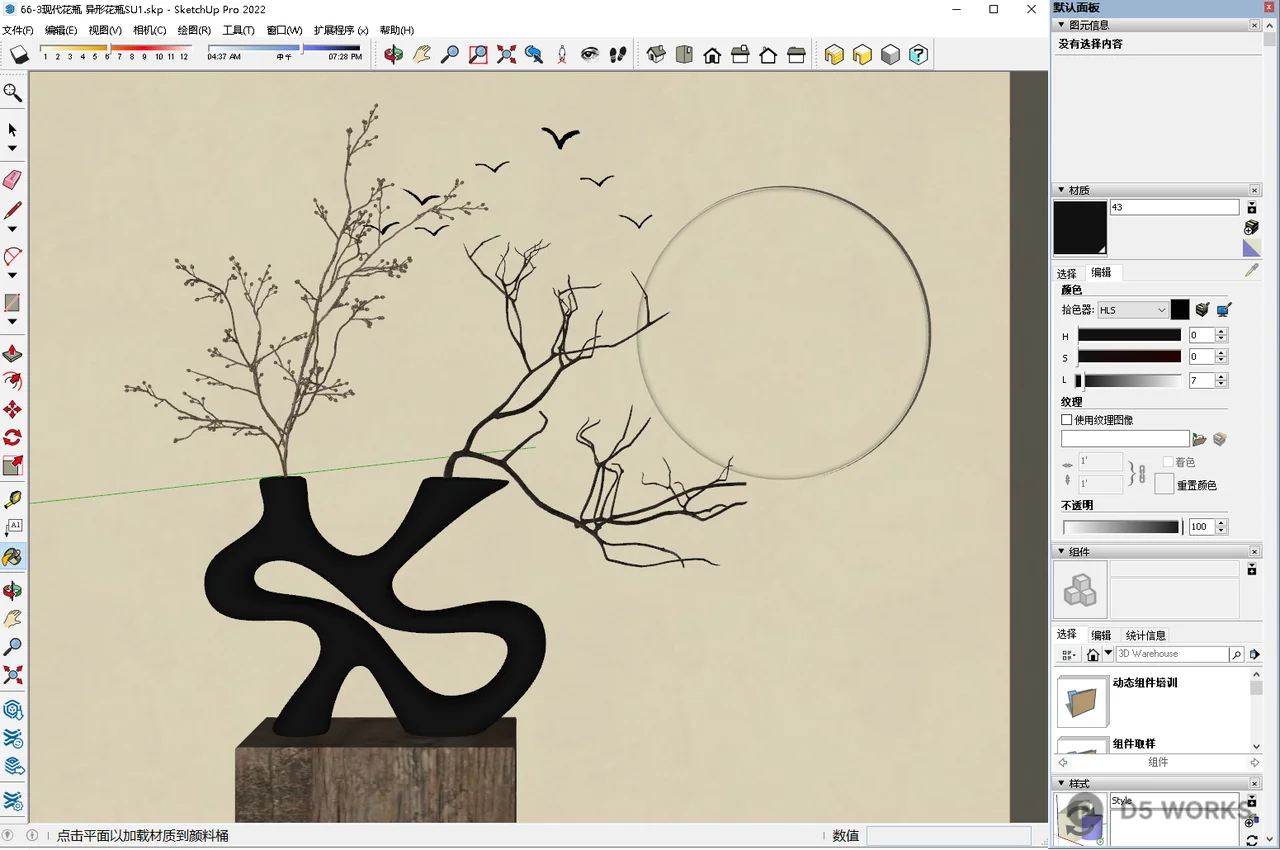
Task: Select the Position Camera tool
Action: [x=562, y=54]
